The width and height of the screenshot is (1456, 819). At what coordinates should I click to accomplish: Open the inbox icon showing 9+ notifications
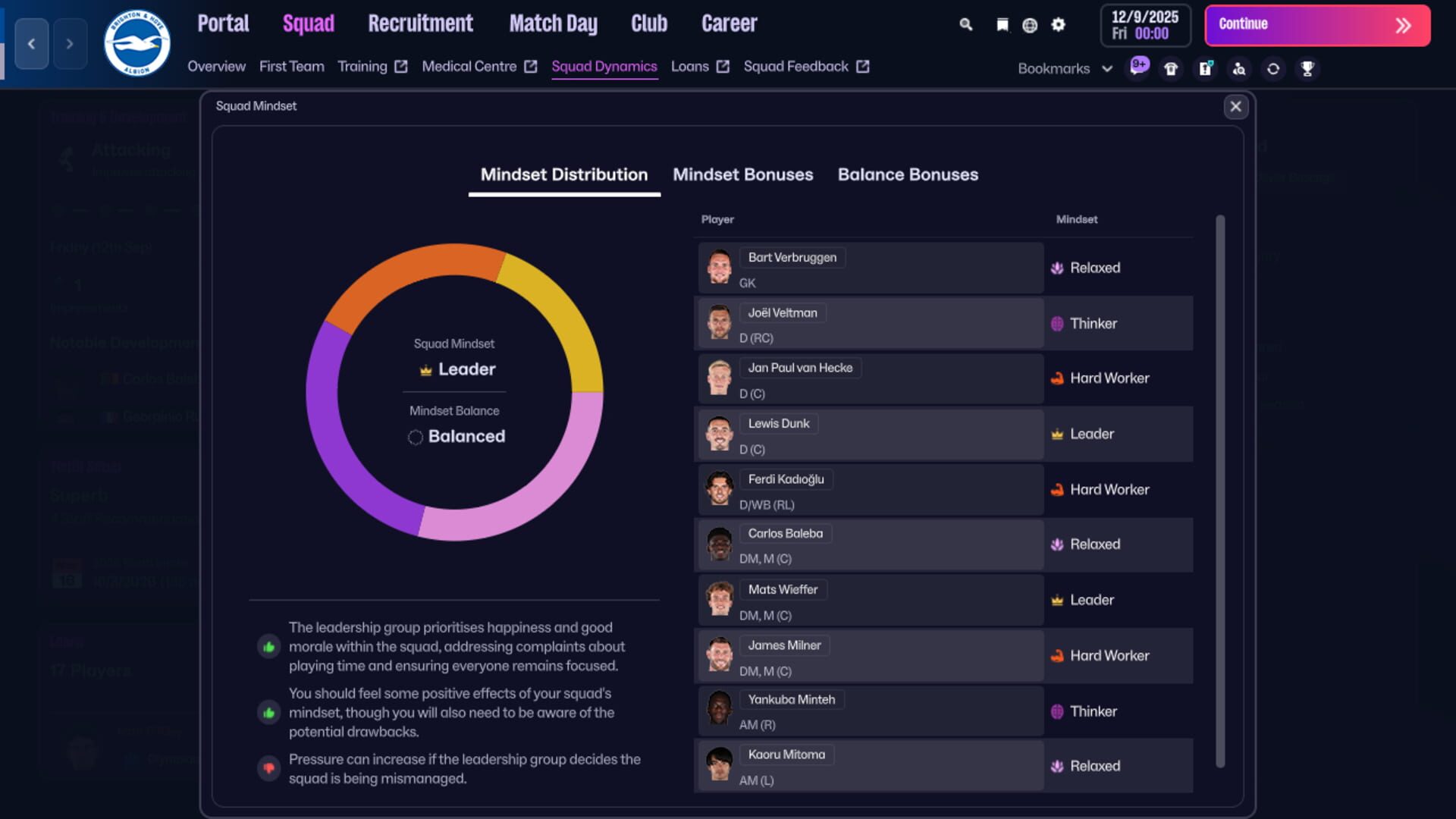(1137, 68)
